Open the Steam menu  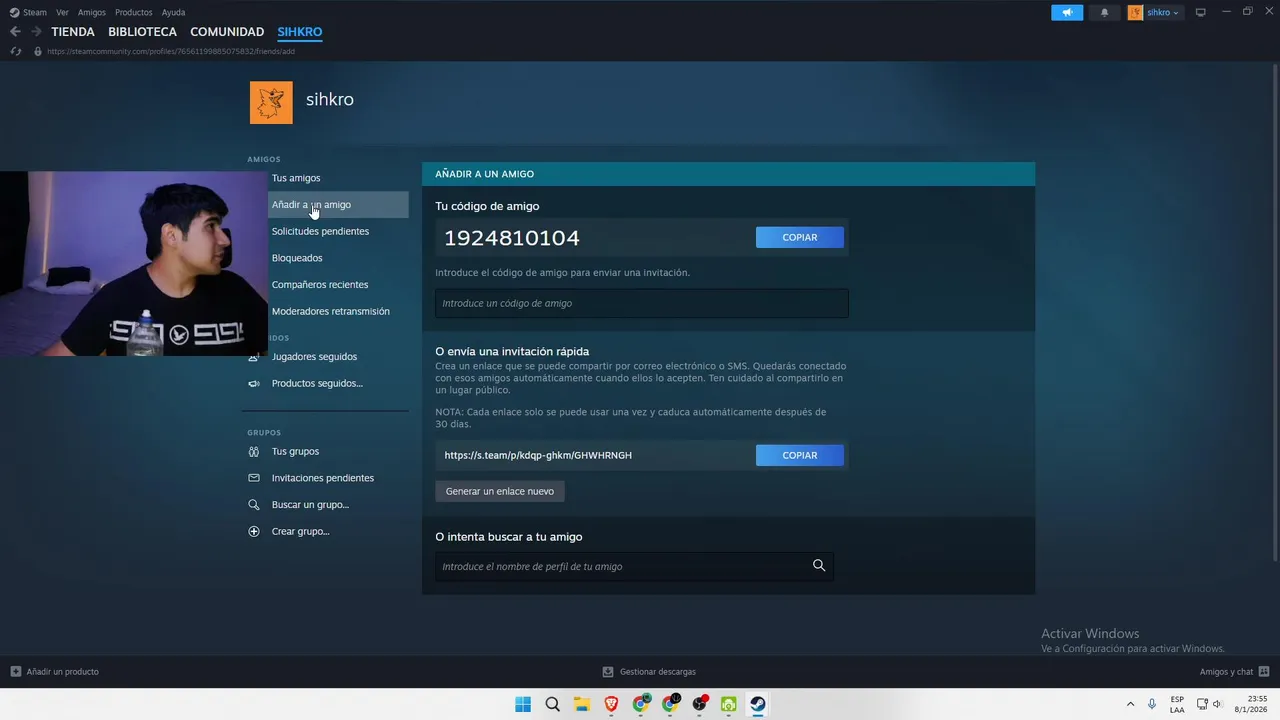[35, 12]
